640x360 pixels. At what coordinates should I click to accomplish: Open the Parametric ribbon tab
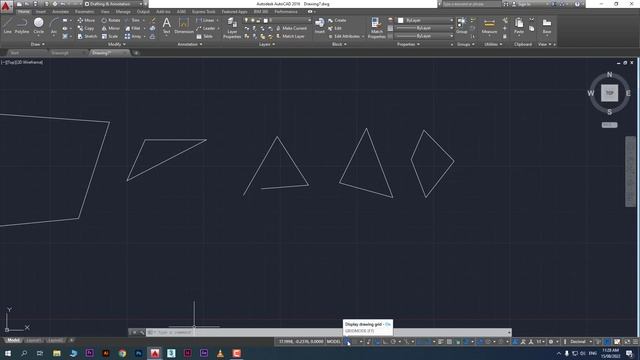[x=84, y=12]
